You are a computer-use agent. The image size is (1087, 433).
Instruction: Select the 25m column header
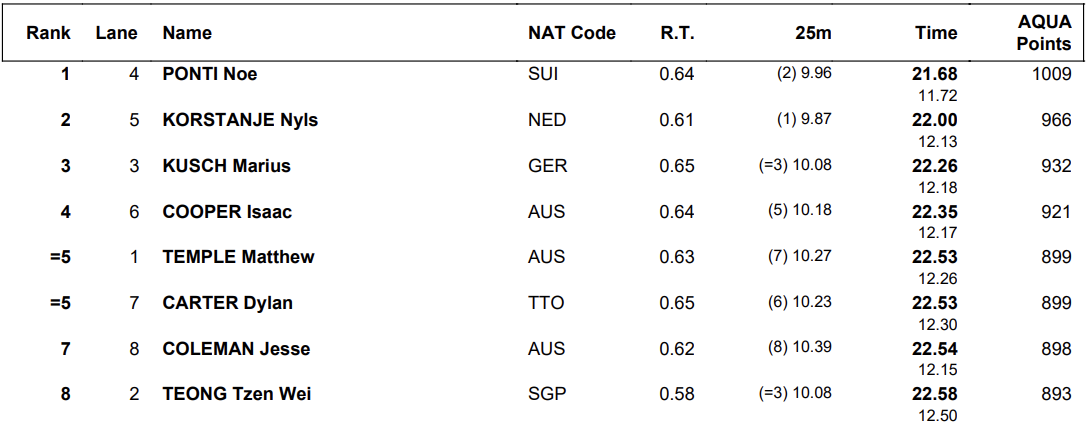coord(813,33)
